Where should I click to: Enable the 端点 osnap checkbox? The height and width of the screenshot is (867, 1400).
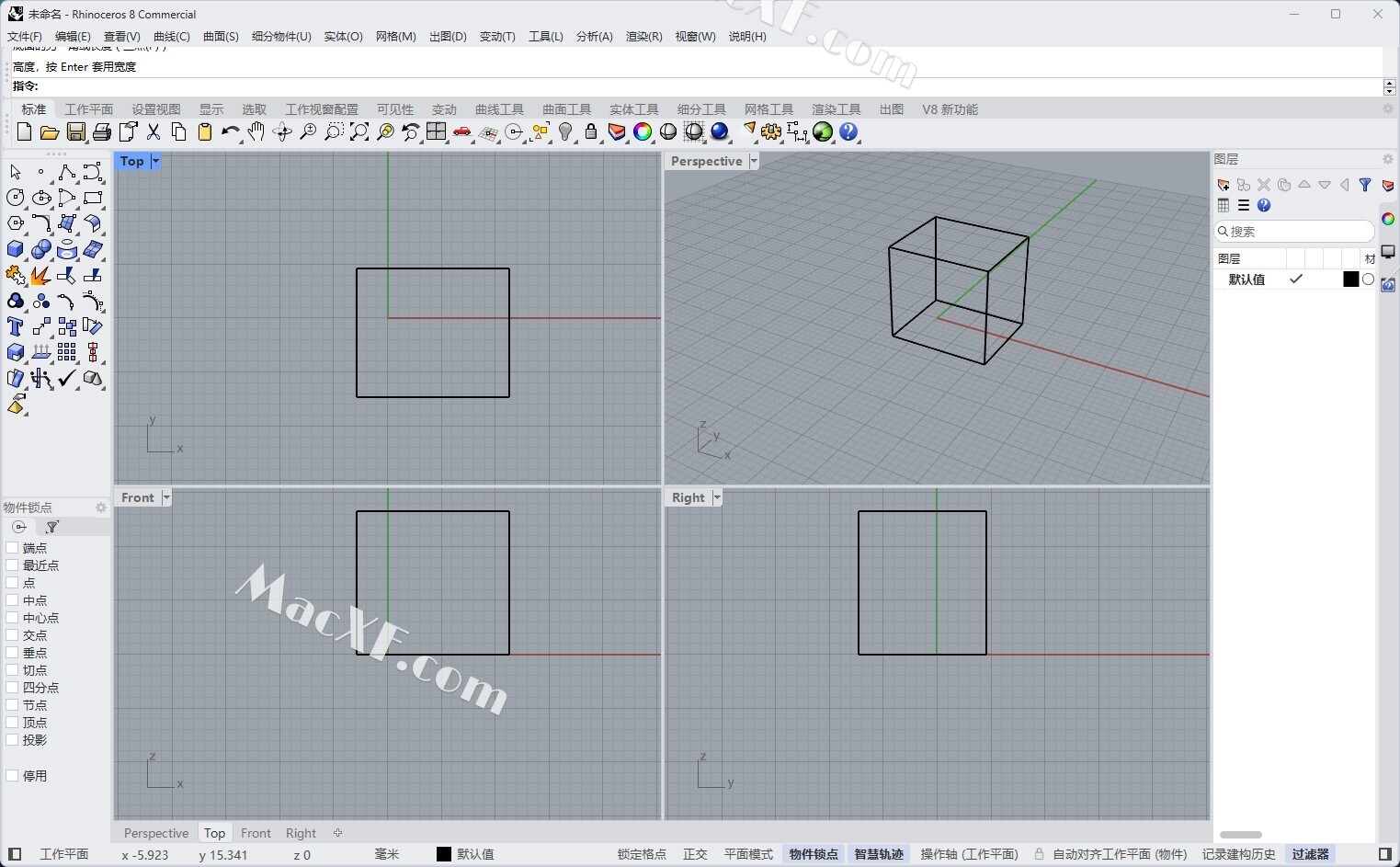[x=12, y=548]
